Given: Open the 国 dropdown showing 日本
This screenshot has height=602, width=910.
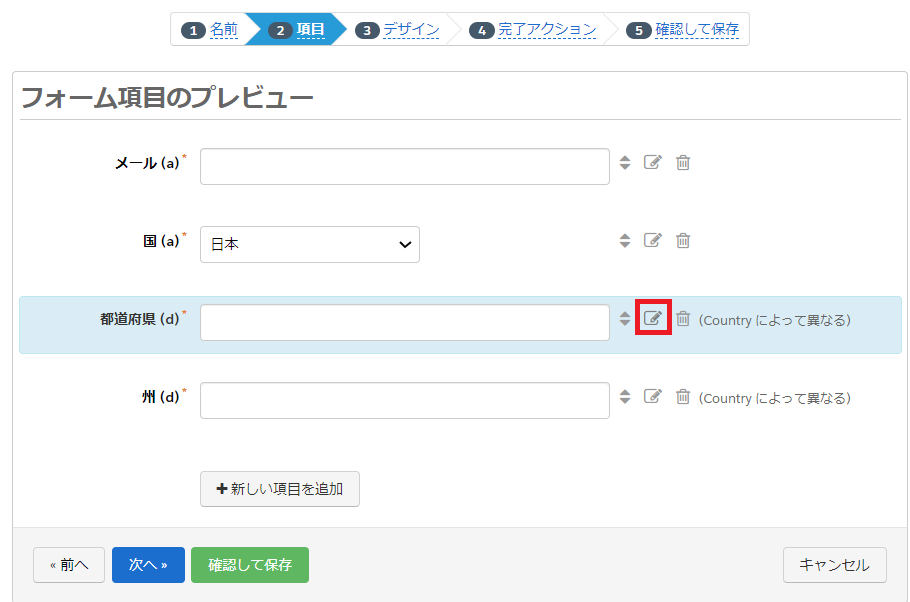Looking at the screenshot, I should (310, 244).
